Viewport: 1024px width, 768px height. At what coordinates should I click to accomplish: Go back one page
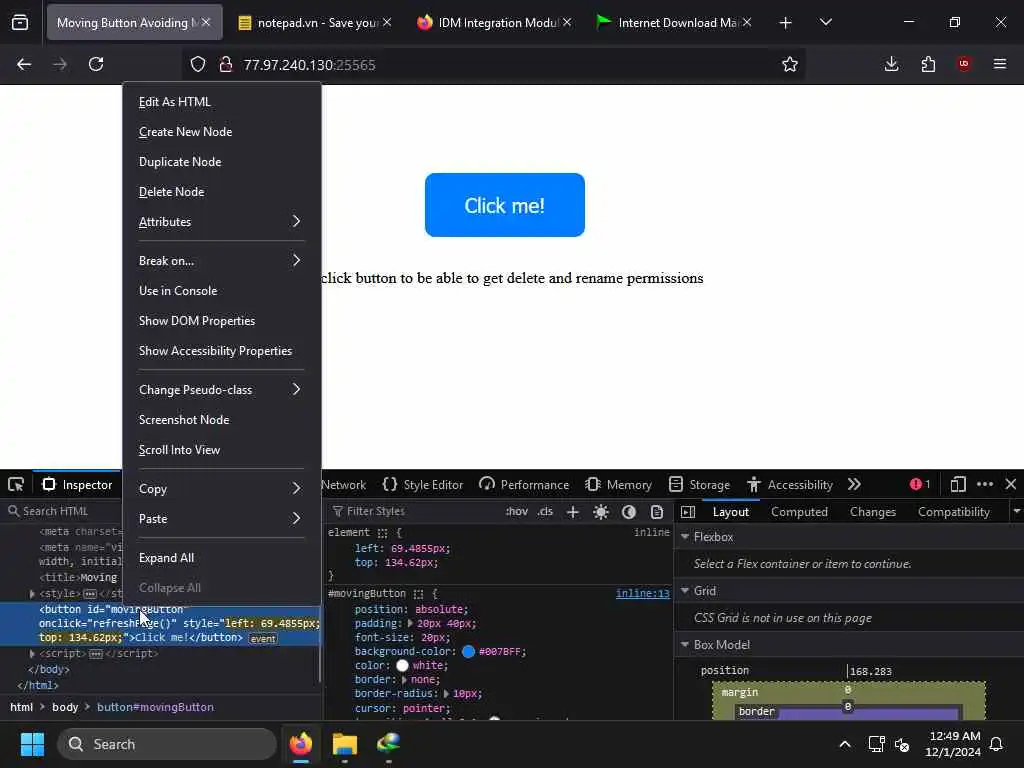click(x=24, y=64)
